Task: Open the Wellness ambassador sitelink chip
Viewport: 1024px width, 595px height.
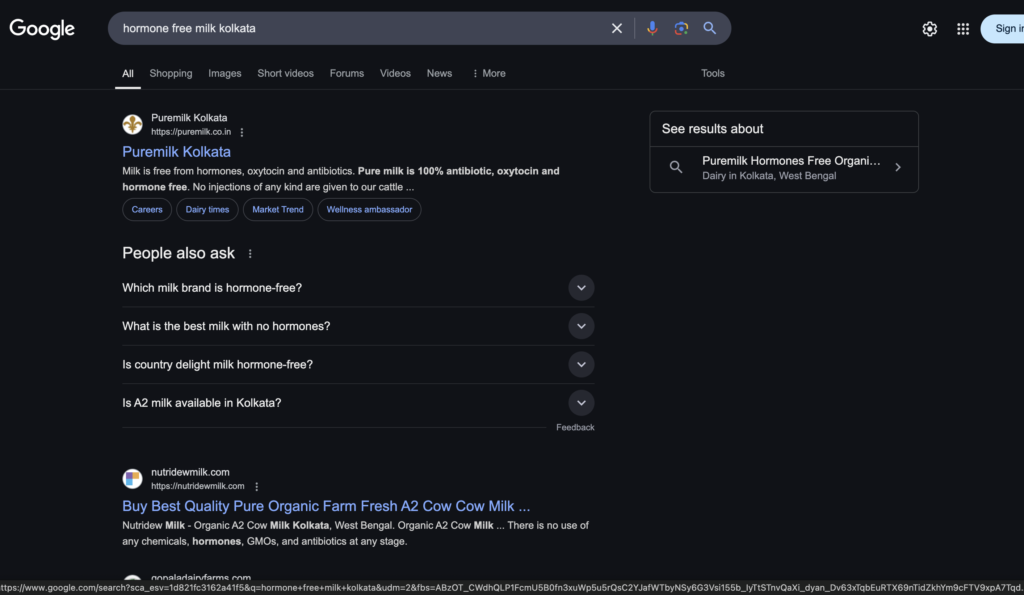Action: (369, 210)
